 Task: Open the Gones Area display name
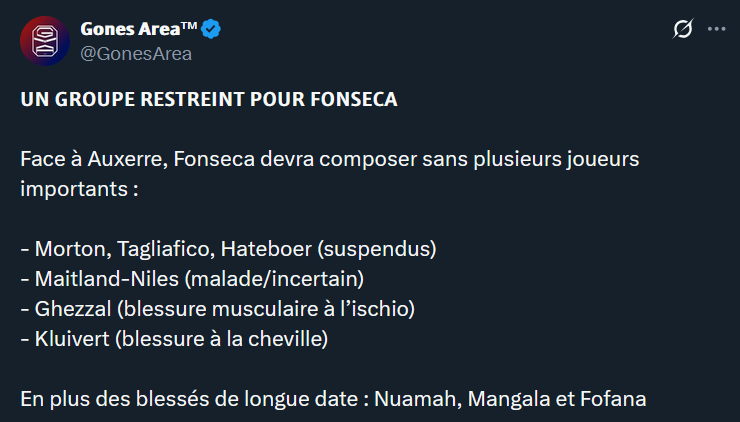pos(139,30)
